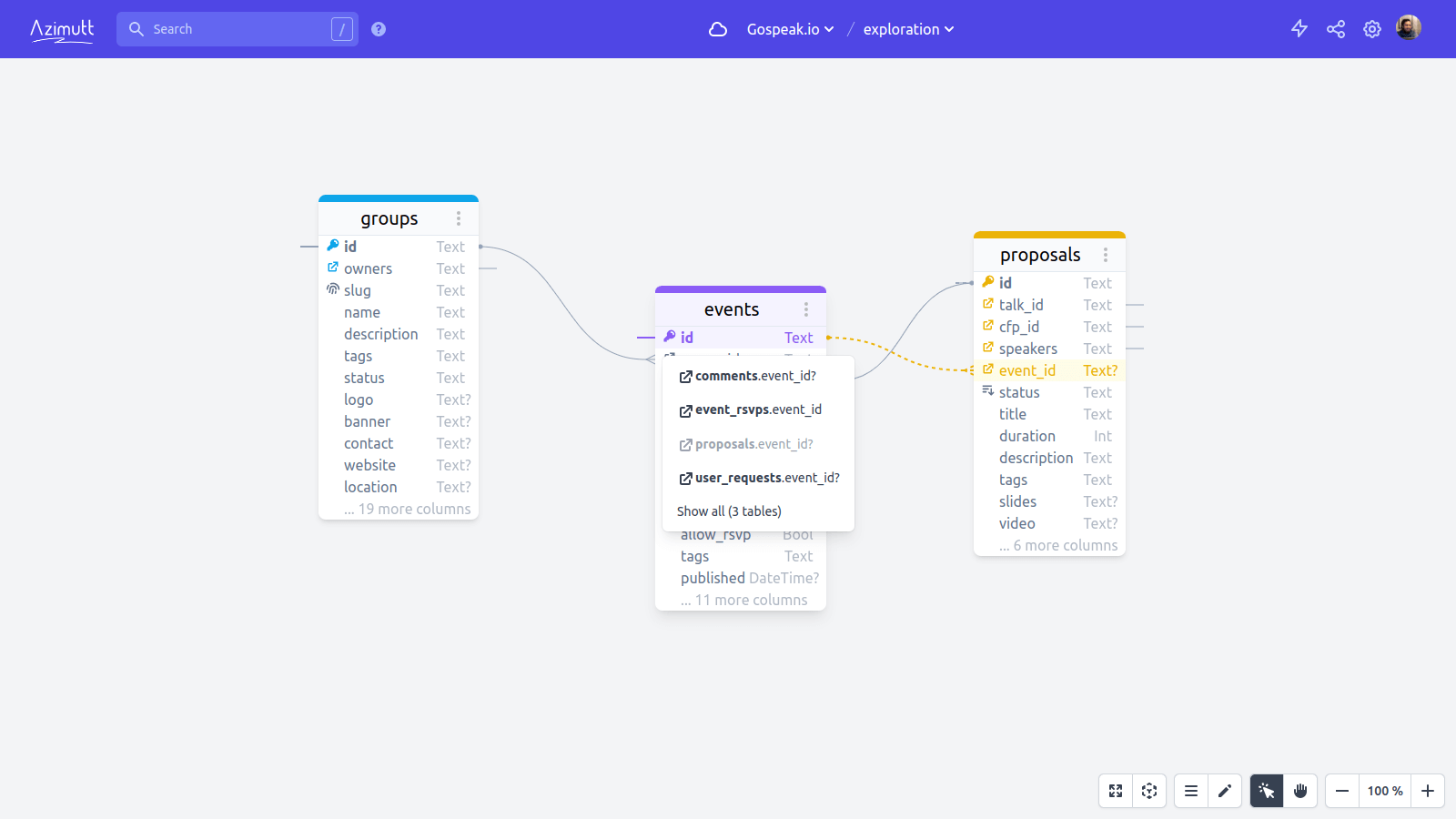Open the table list icon

pyautogui.click(x=1191, y=791)
